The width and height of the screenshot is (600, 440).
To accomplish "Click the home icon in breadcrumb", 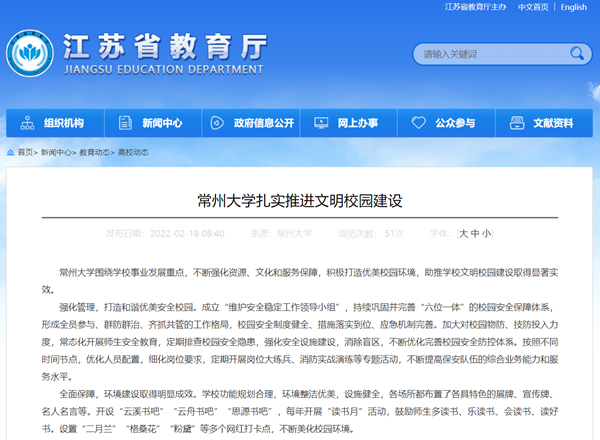I will coord(11,153).
